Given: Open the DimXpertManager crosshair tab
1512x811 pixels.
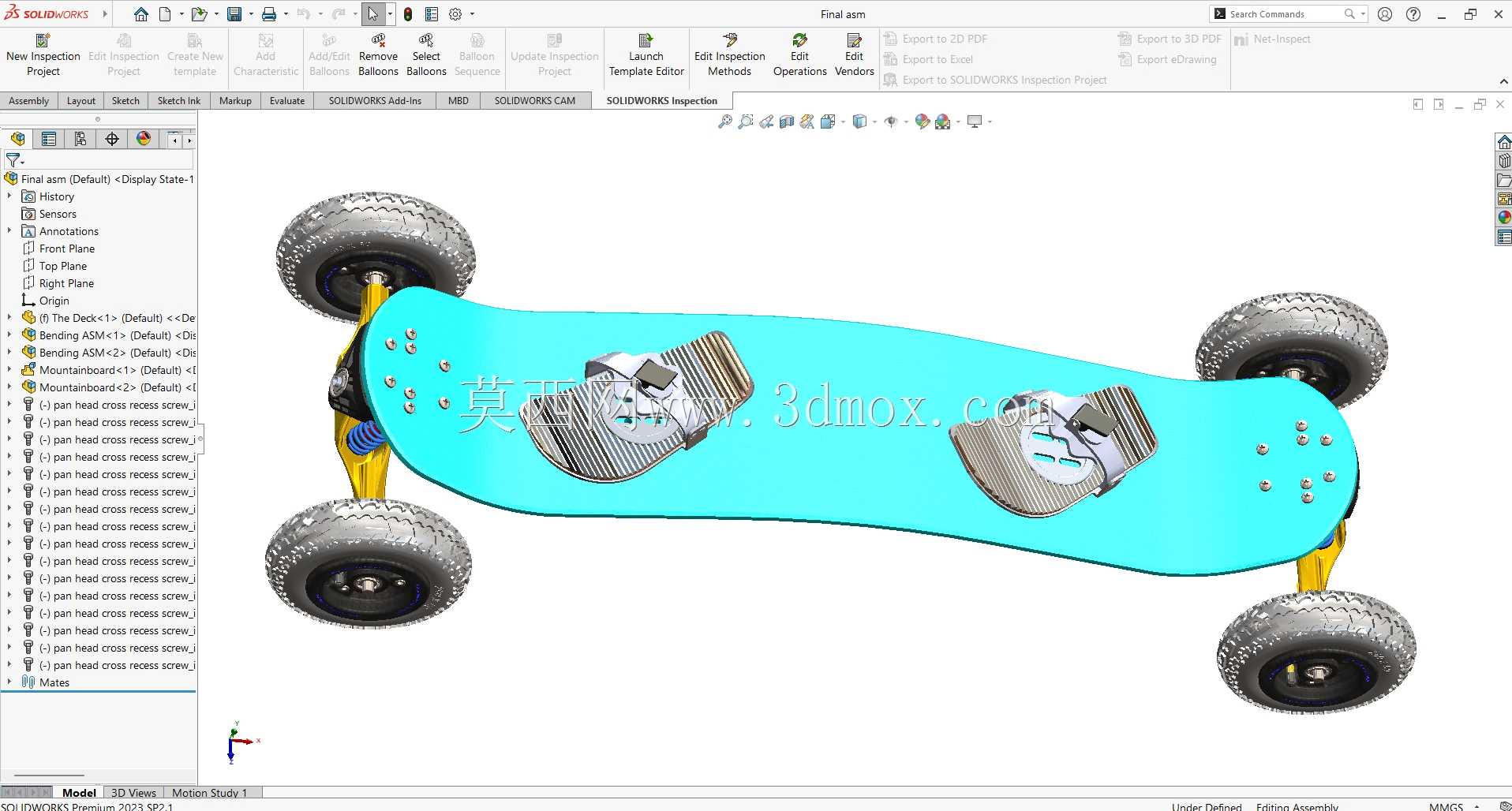Looking at the screenshot, I should (112, 140).
